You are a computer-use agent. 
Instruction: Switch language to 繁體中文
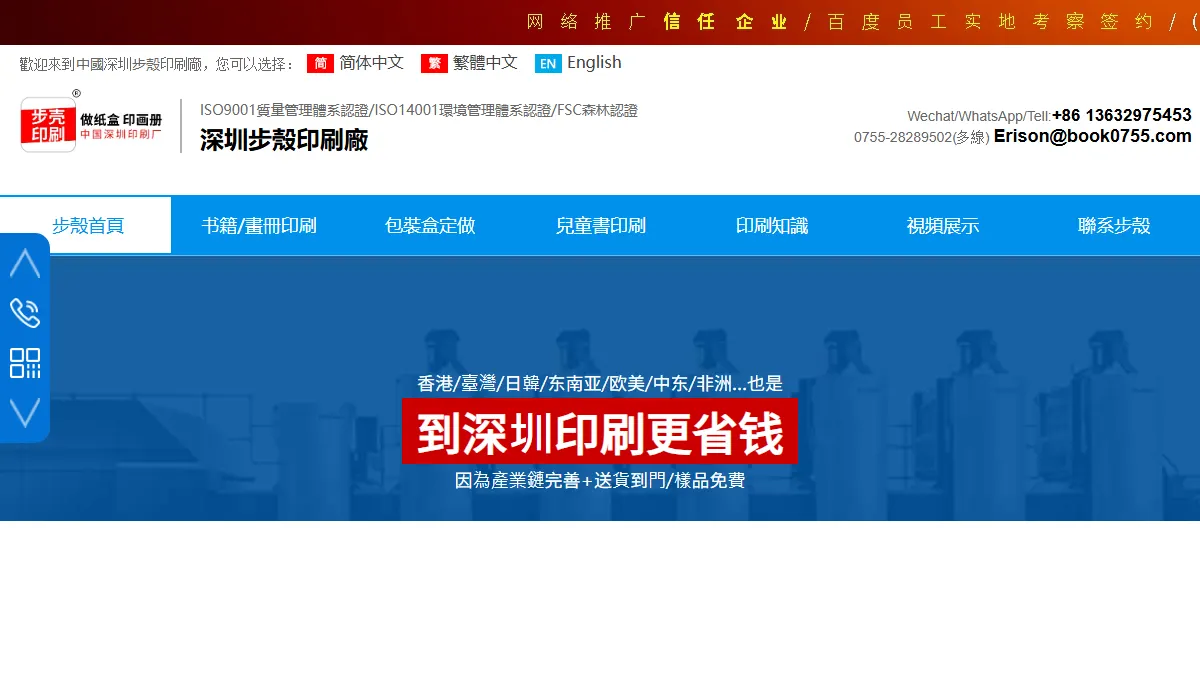(485, 62)
